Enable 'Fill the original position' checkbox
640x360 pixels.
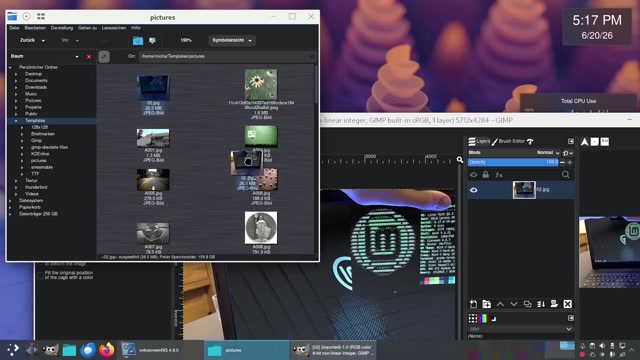click(40, 275)
